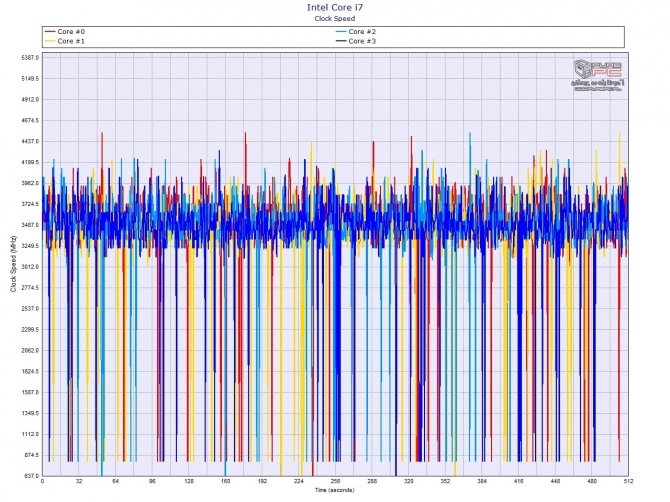This screenshot has width=670, height=502.
Task: Click the 3012.0 y-axis value
Action: (x=30, y=267)
